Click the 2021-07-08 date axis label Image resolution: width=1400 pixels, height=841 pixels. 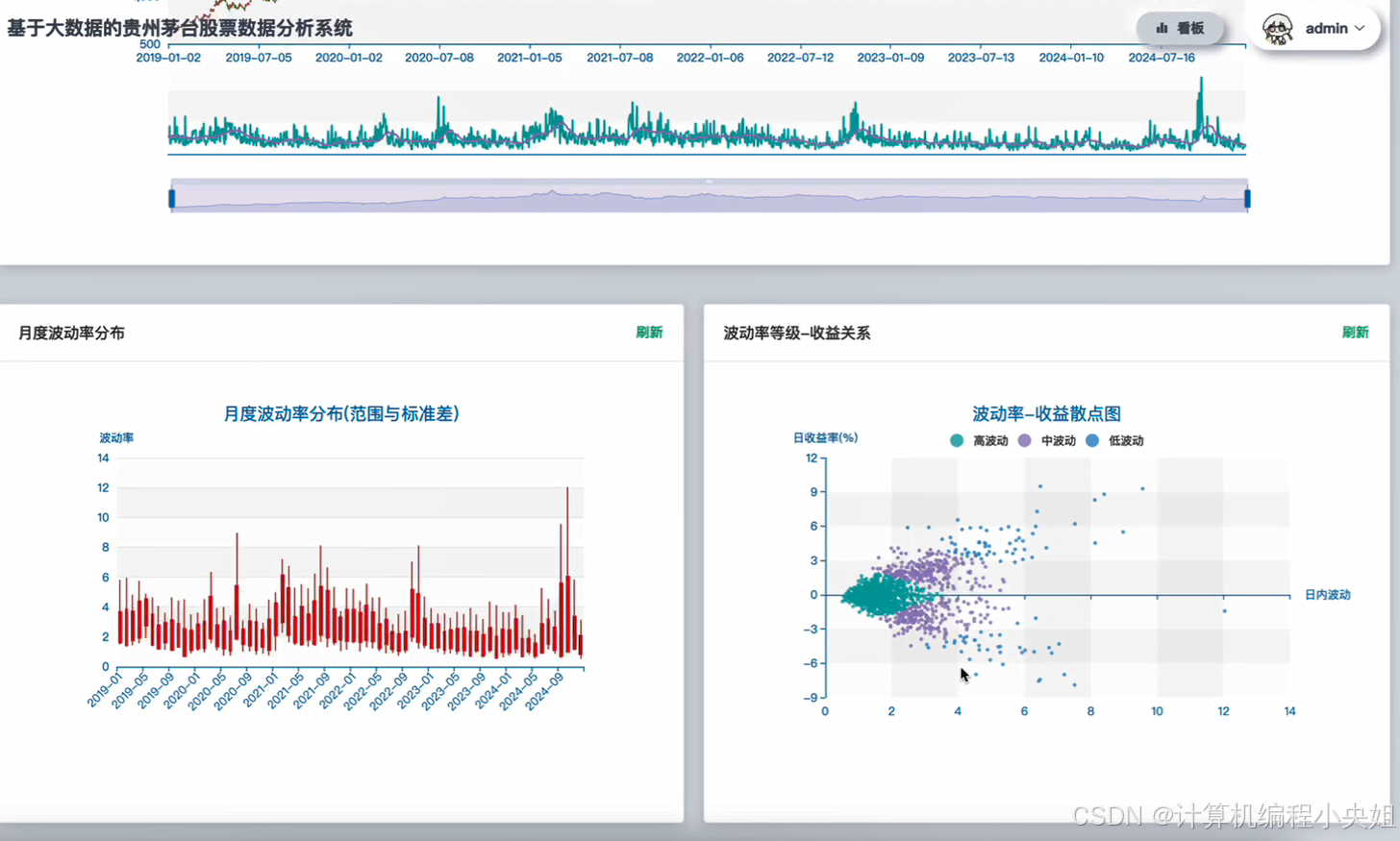[x=620, y=58]
